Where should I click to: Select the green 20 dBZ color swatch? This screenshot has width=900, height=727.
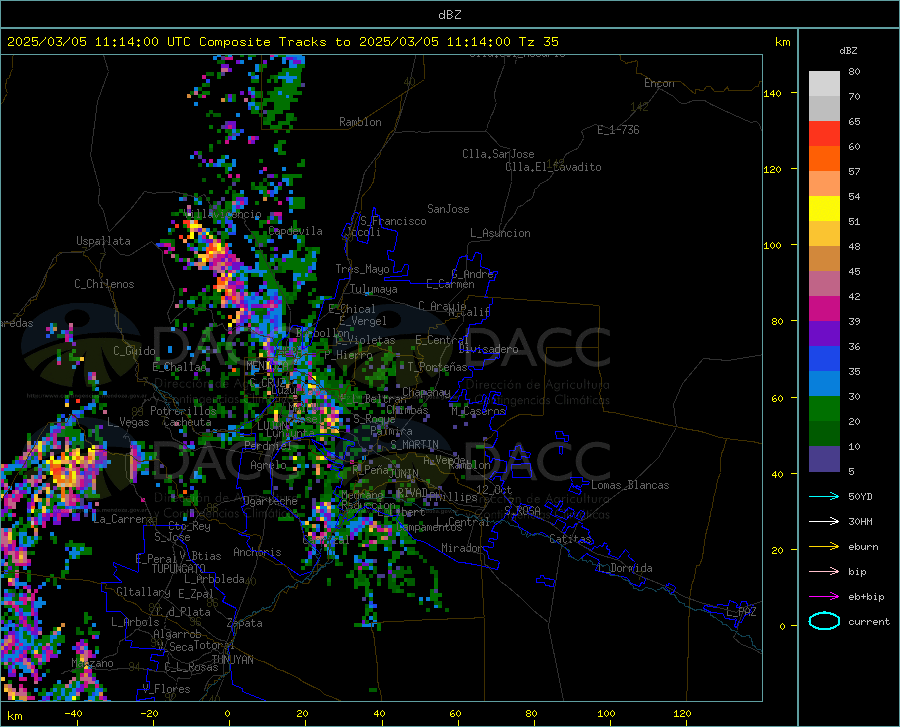tap(824, 409)
